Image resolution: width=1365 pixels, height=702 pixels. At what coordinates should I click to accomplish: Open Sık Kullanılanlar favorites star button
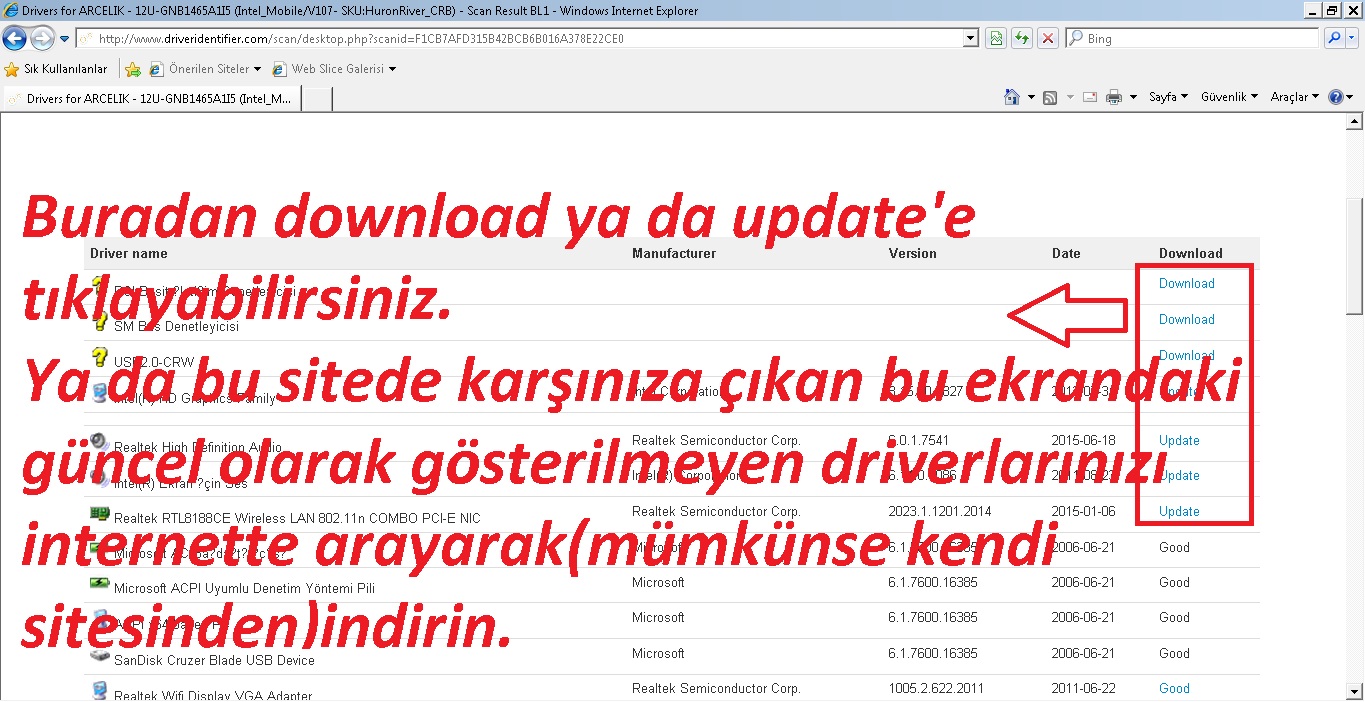tap(56, 69)
